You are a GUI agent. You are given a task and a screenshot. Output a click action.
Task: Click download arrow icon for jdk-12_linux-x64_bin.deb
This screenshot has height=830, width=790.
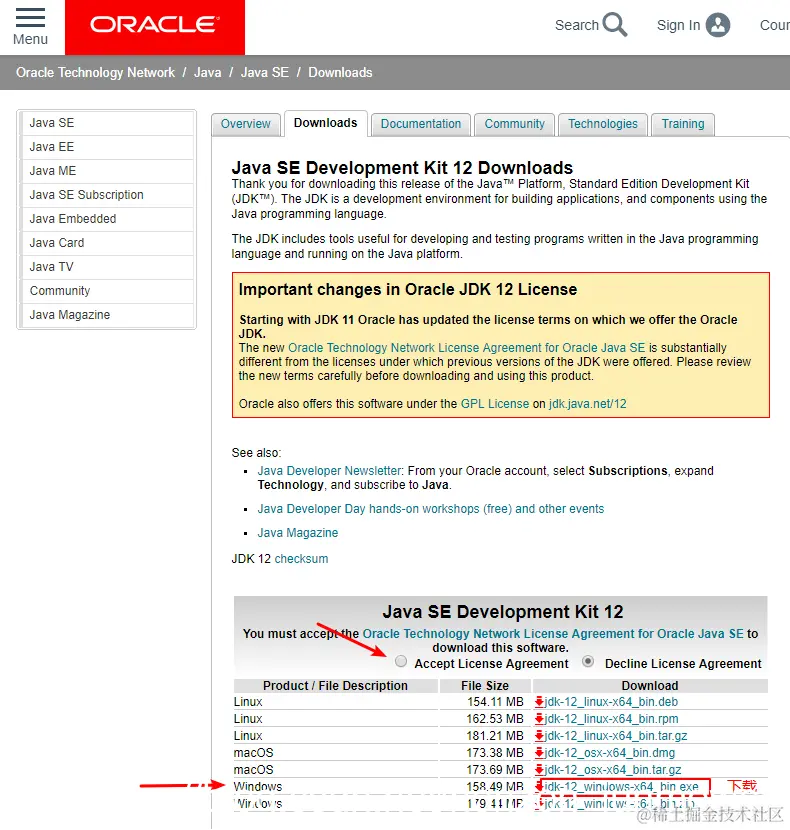tap(539, 702)
